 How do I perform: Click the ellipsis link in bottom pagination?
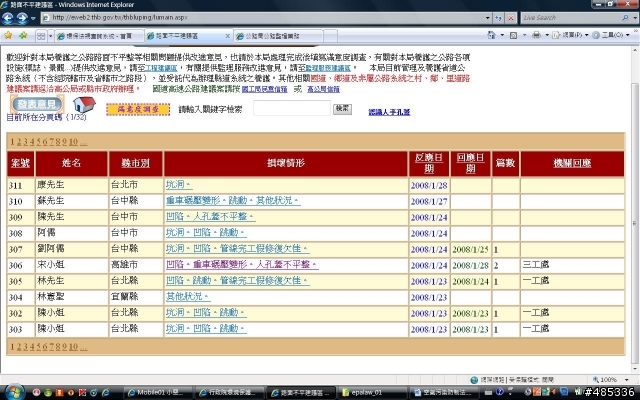[x=83, y=347]
